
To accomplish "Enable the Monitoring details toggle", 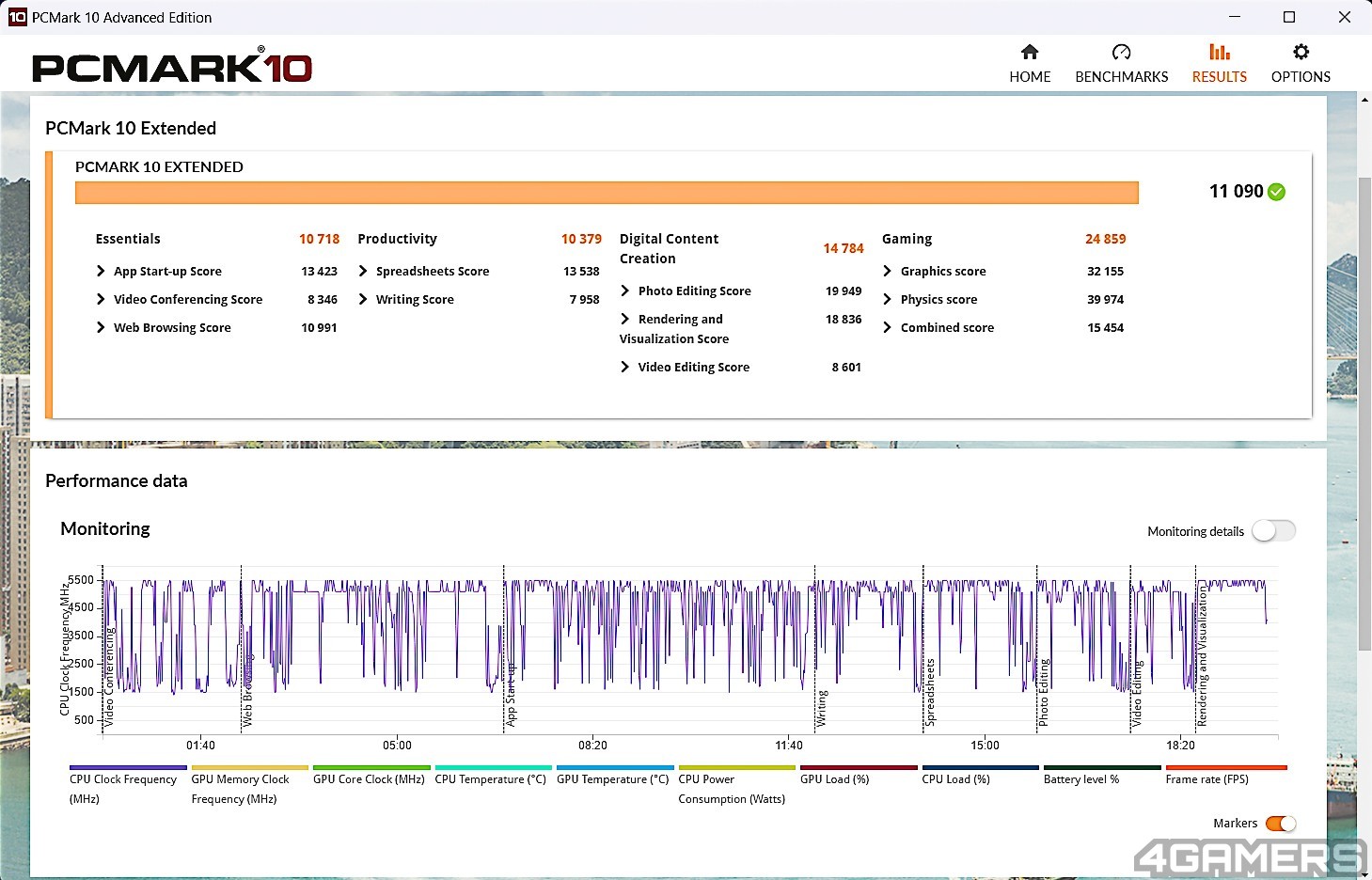I will 1273,531.
